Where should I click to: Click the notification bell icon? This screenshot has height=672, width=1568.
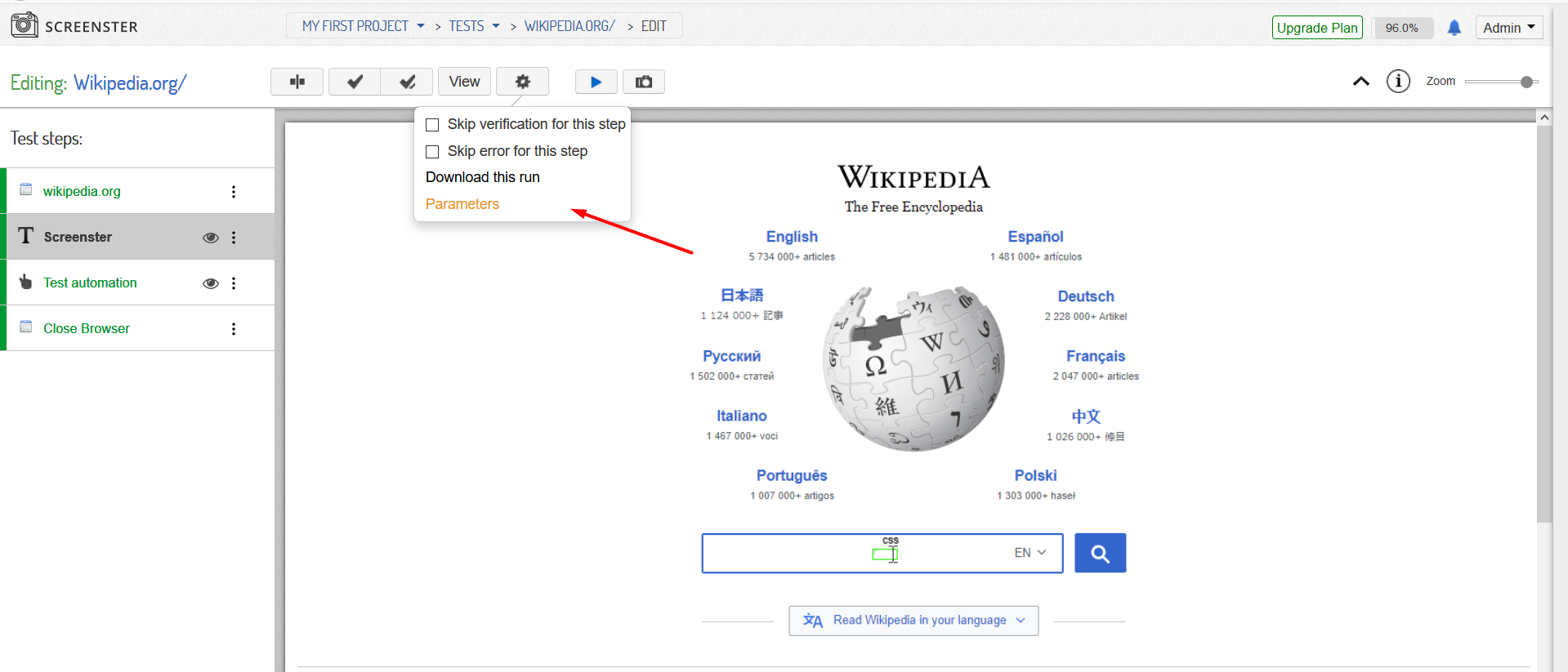[1454, 28]
